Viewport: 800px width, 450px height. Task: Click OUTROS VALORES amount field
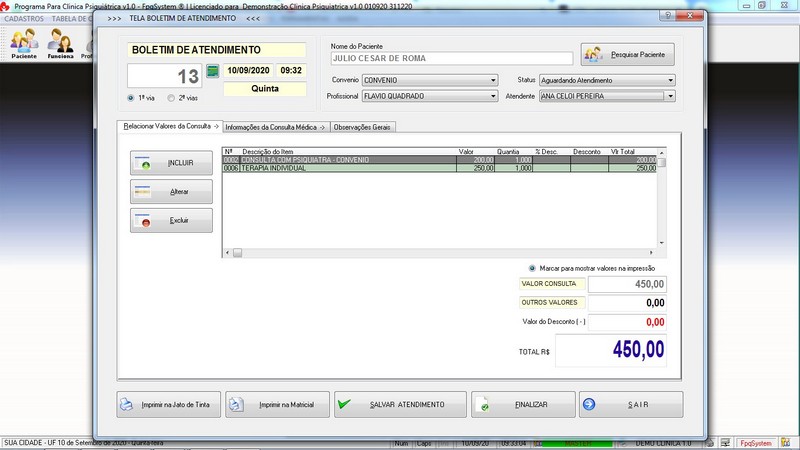(627, 303)
